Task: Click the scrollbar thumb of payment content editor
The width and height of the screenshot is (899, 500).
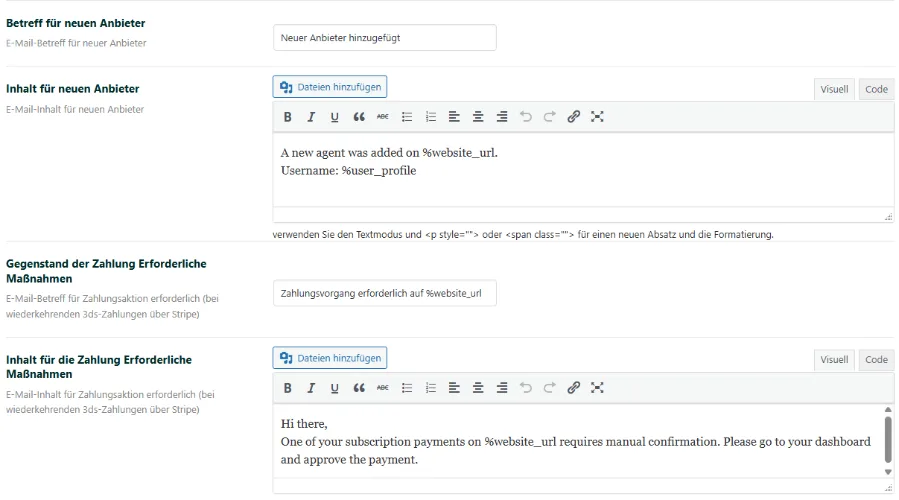Action: (888, 439)
